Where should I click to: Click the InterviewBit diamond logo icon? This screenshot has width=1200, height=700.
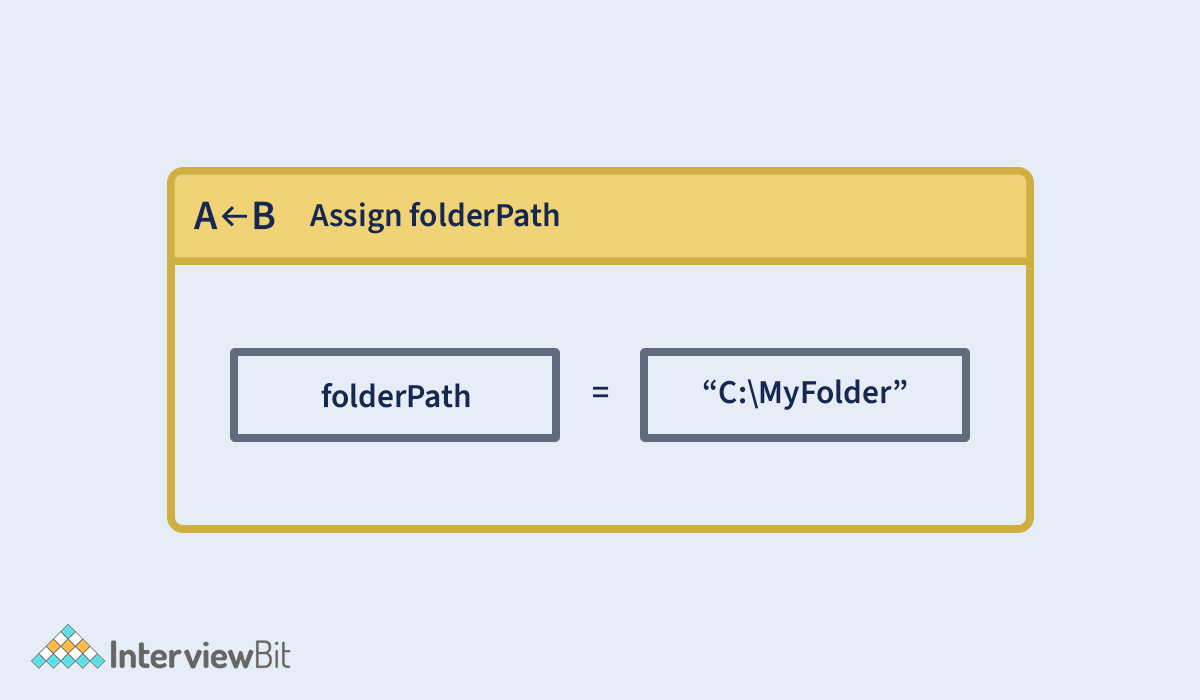coord(68,647)
